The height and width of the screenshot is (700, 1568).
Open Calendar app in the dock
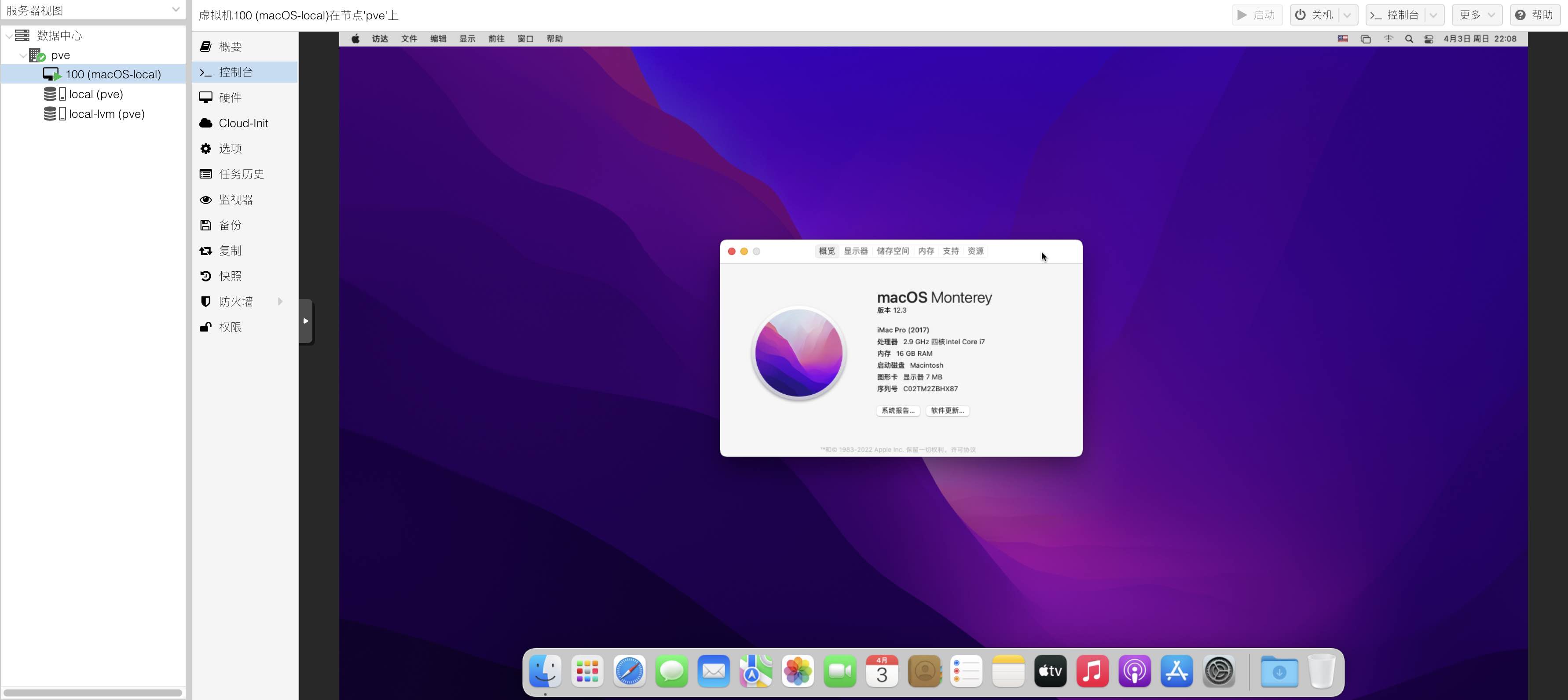(x=881, y=671)
